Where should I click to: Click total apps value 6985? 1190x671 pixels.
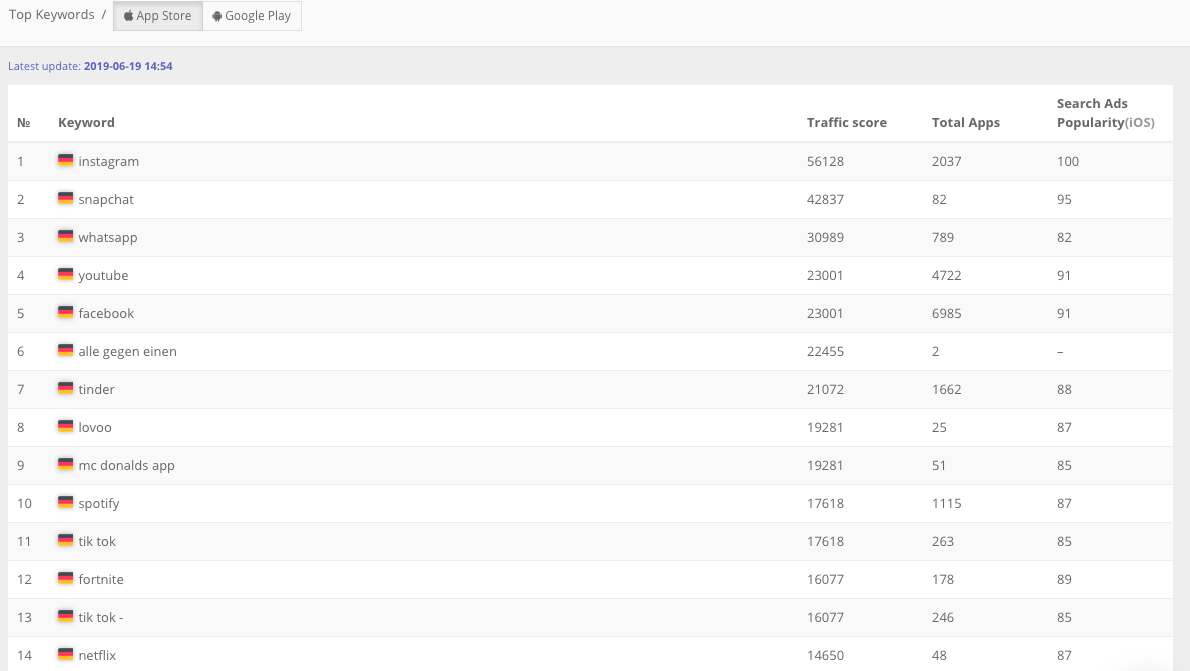946,313
